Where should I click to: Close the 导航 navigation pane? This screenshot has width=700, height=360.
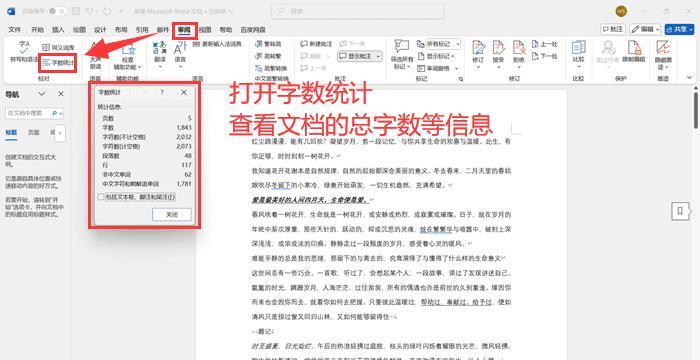click(x=61, y=94)
